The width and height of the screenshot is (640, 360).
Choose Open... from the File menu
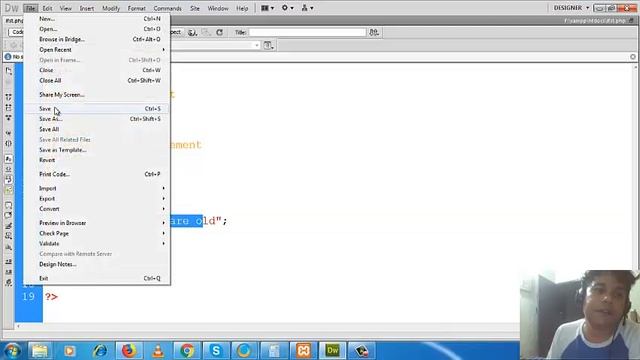[x=97, y=29]
